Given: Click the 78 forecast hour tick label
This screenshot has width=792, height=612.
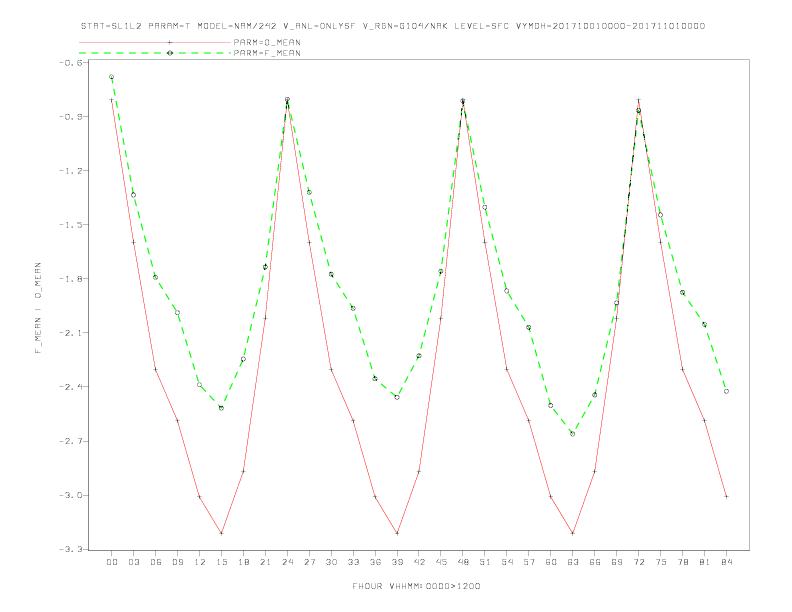Looking at the screenshot, I should pyautogui.click(x=682, y=562).
